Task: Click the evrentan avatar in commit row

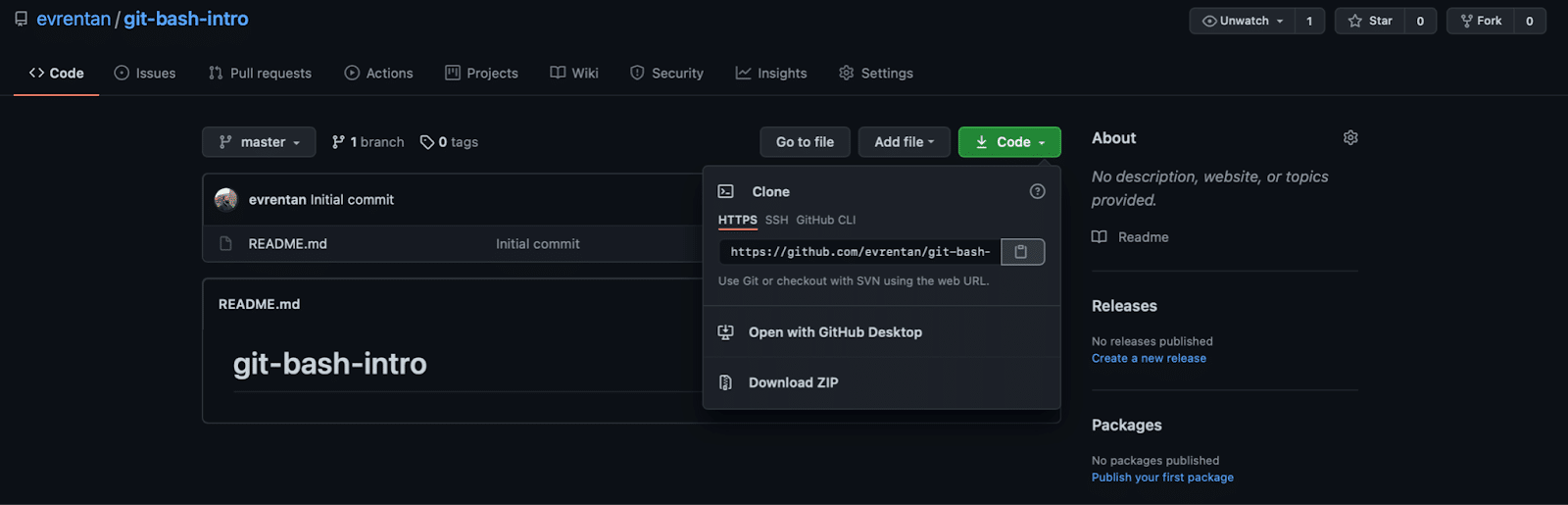Action: [226, 200]
